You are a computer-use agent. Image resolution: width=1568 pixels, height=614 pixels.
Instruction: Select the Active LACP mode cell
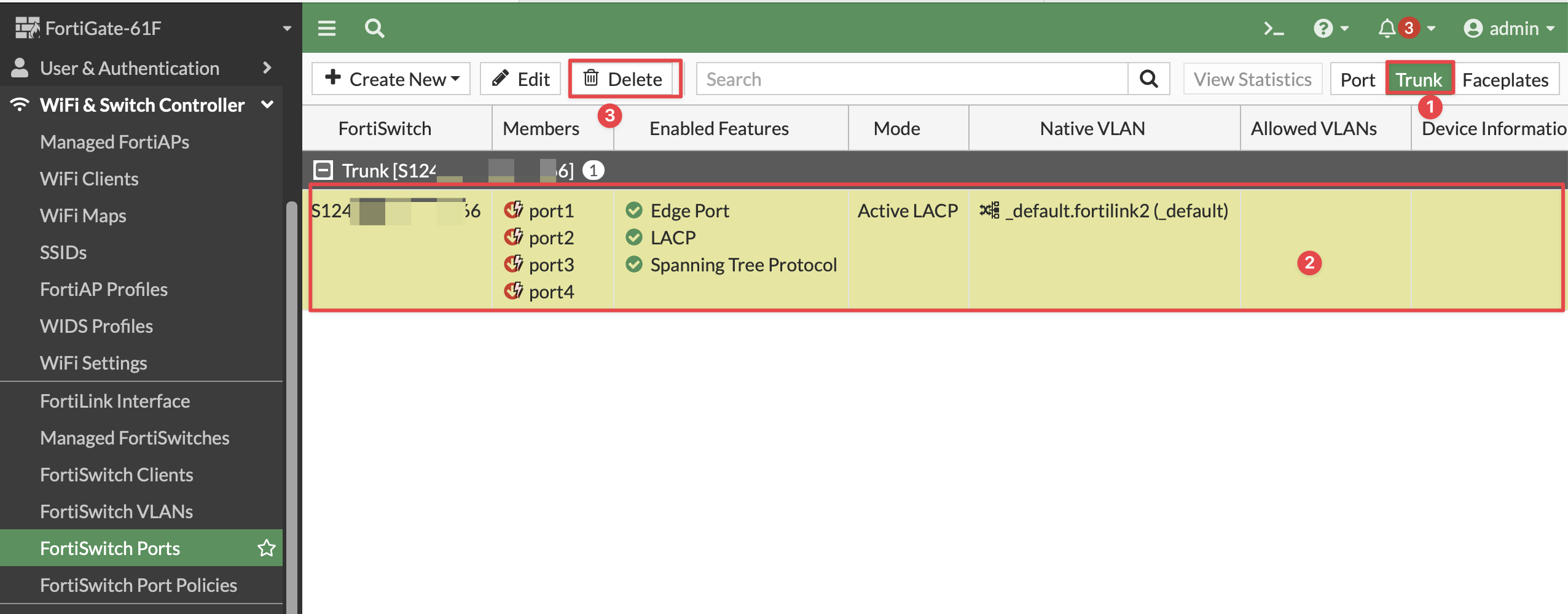(x=907, y=210)
